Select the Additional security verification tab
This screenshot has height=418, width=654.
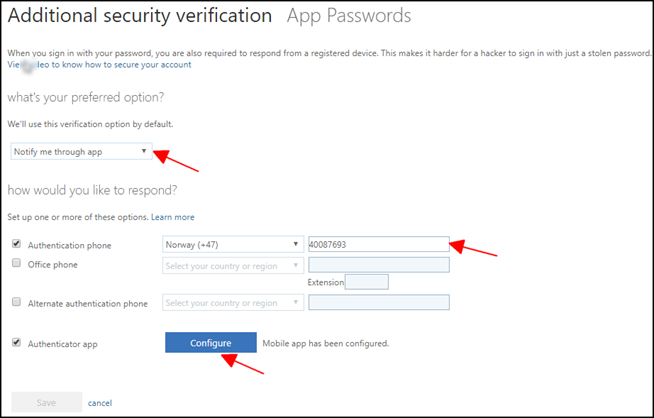click(x=140, y=16)
